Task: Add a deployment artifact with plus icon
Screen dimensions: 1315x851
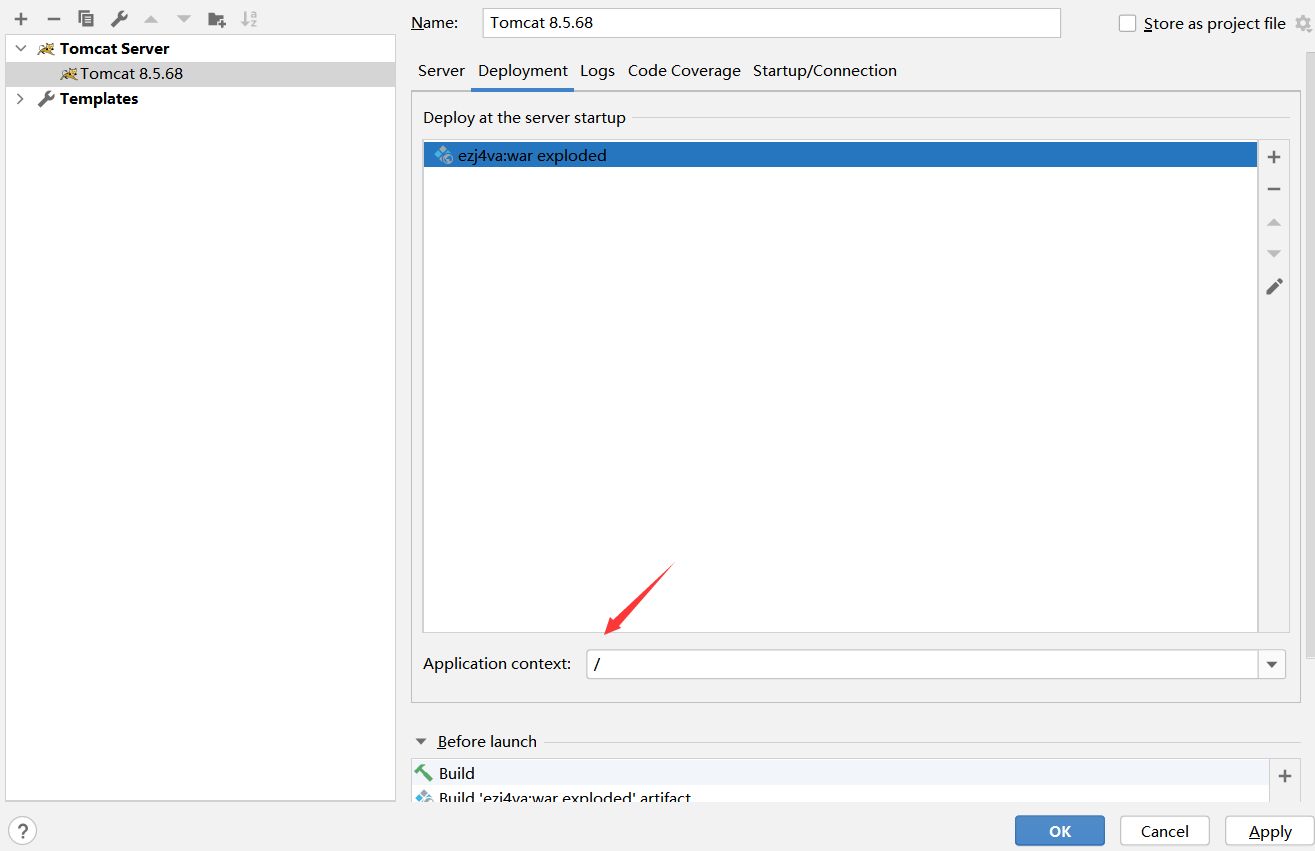Action: (x=1274, y=157)
